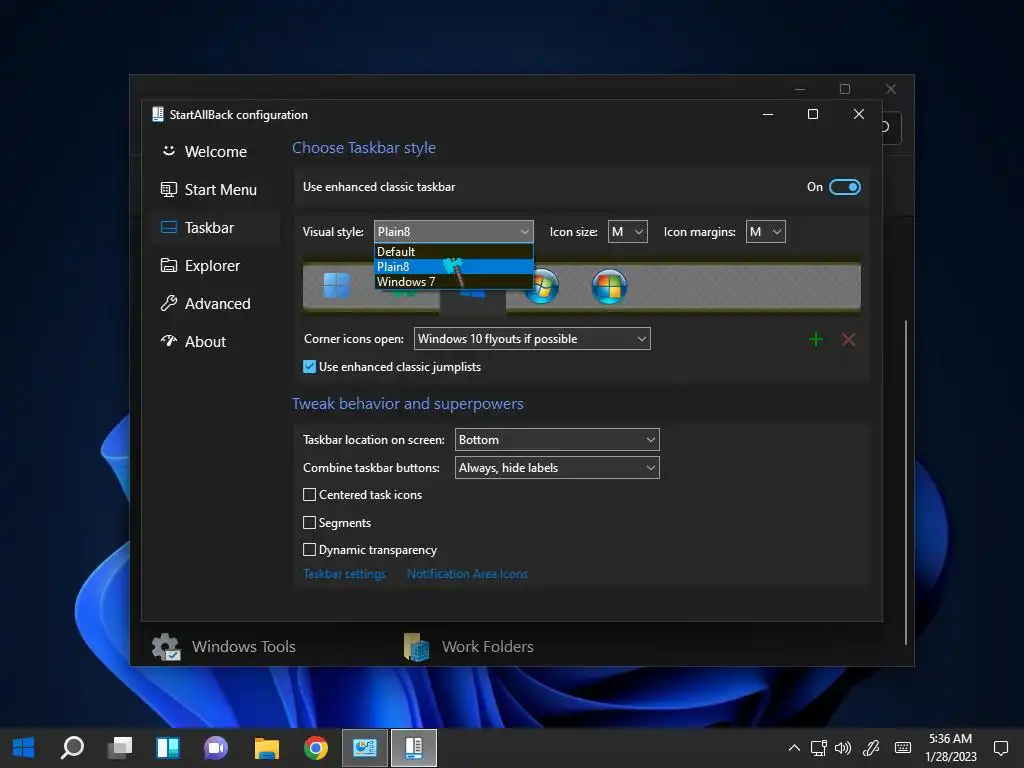Open the Icon margins dropdown
The height and width of the screenshot is (768, 1024).
(765, 232)
